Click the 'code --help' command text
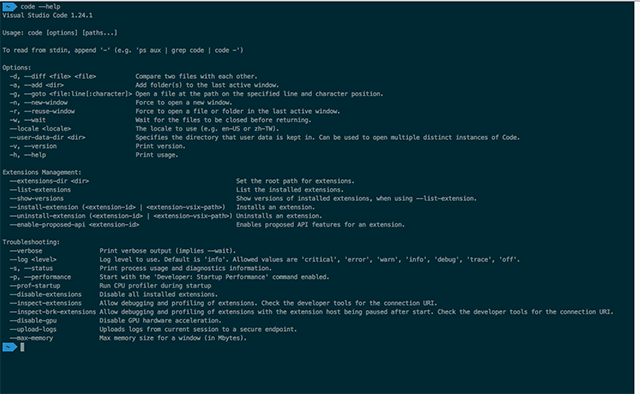This screenshot has width=640, height=394. (40, 7)
